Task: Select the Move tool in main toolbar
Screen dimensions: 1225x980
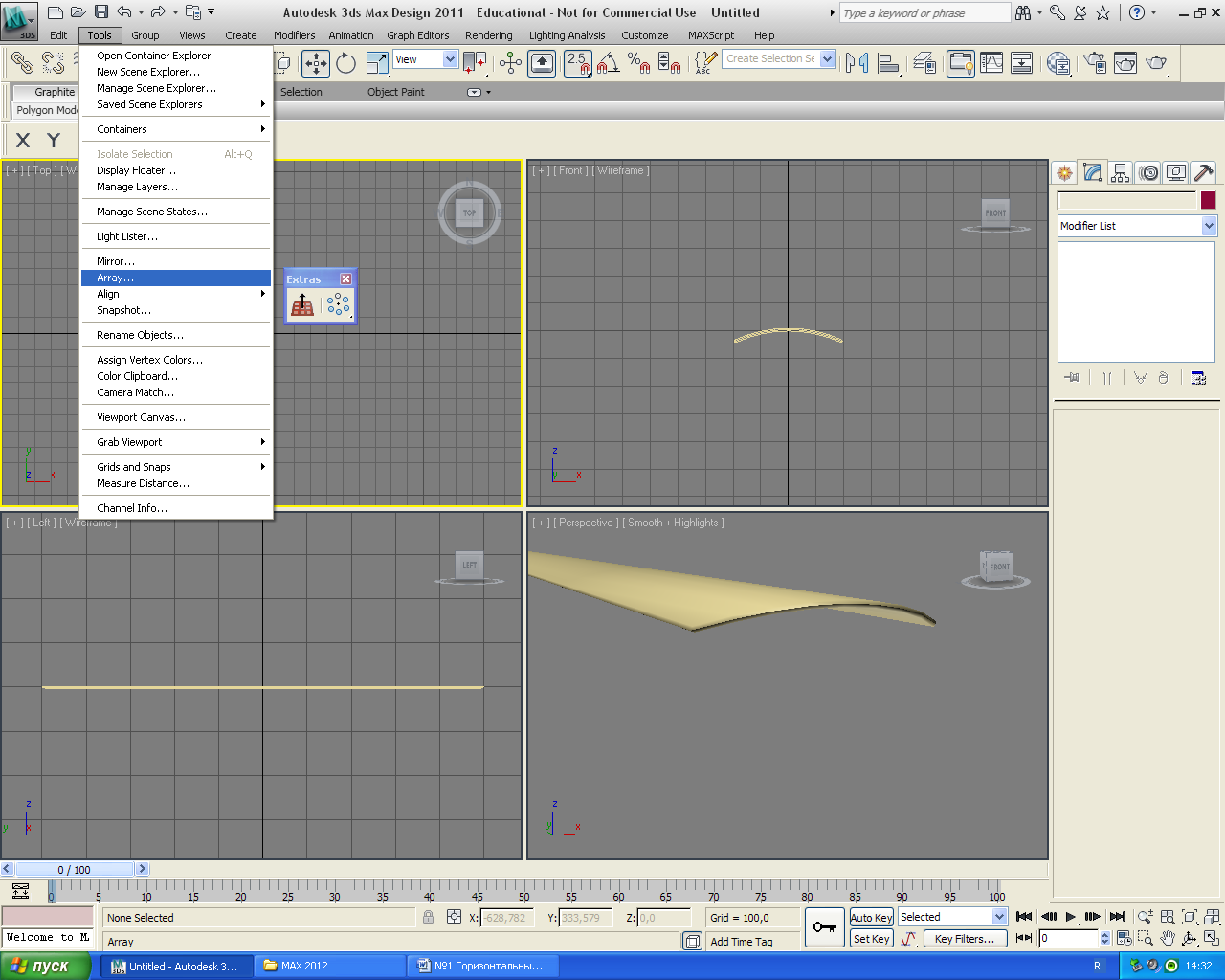Action: [316, 63]
